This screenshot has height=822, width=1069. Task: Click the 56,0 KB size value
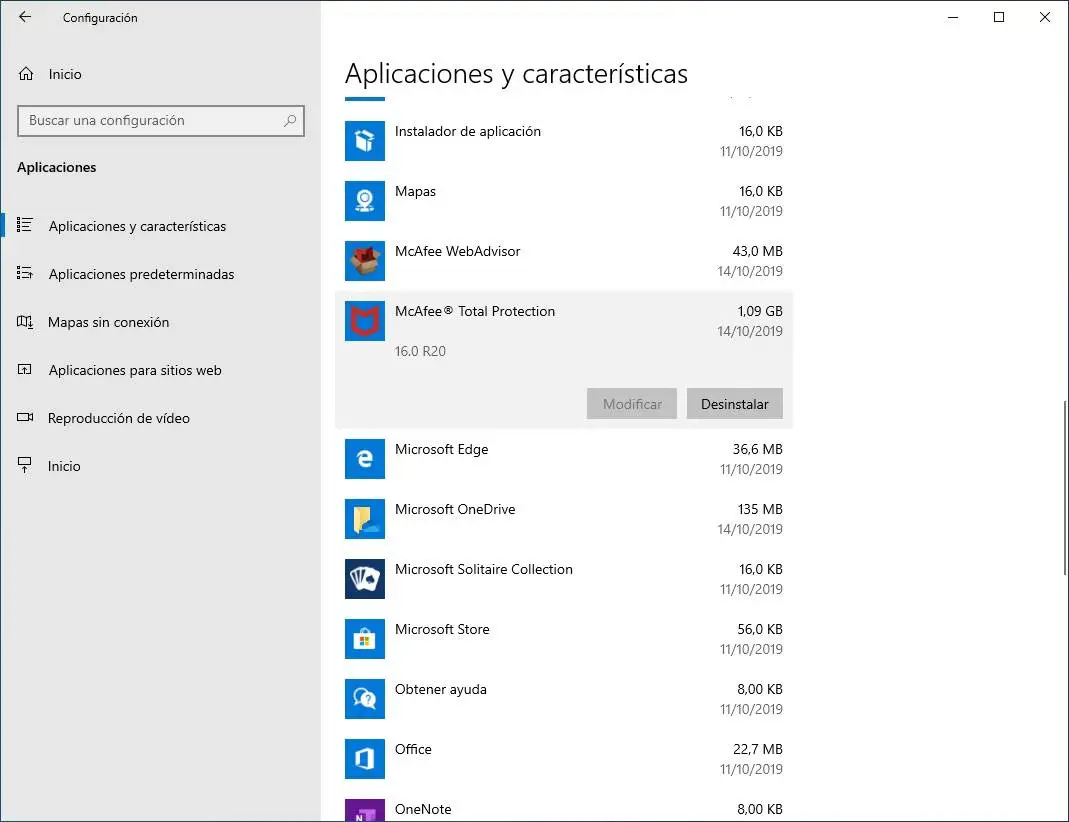coord(759,629)
